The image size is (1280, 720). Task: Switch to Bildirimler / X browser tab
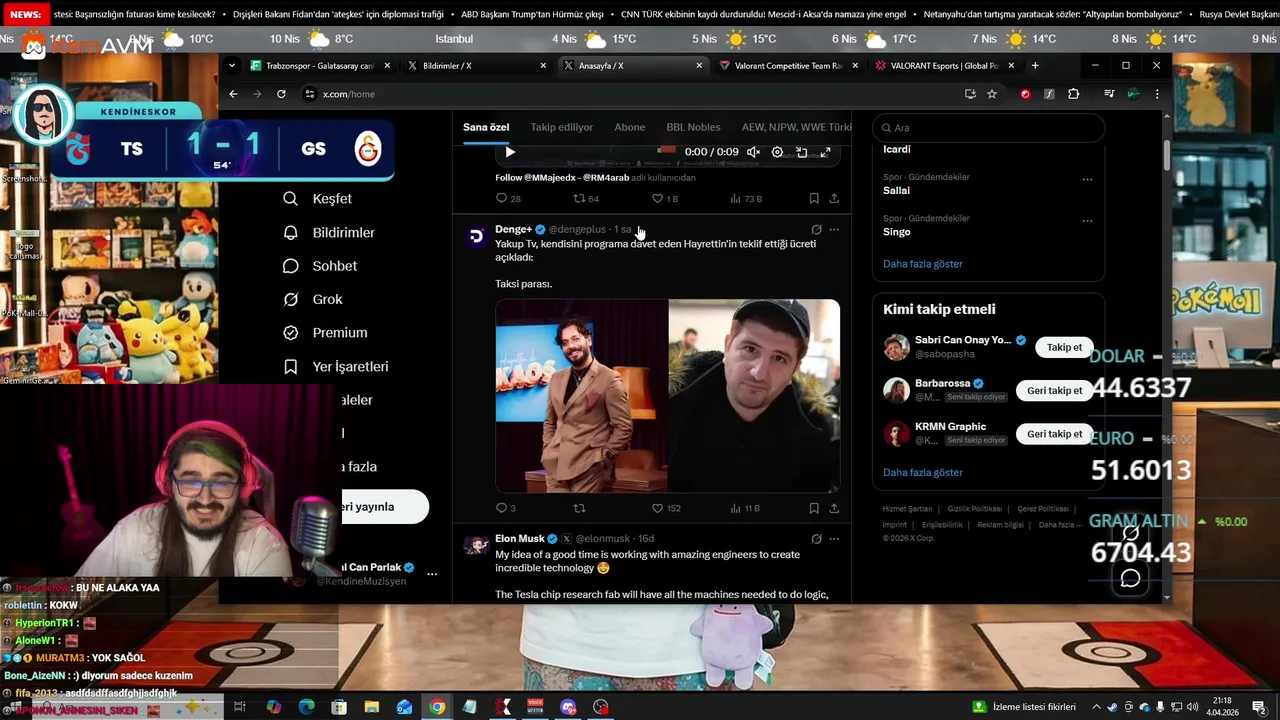coord(477,65)
